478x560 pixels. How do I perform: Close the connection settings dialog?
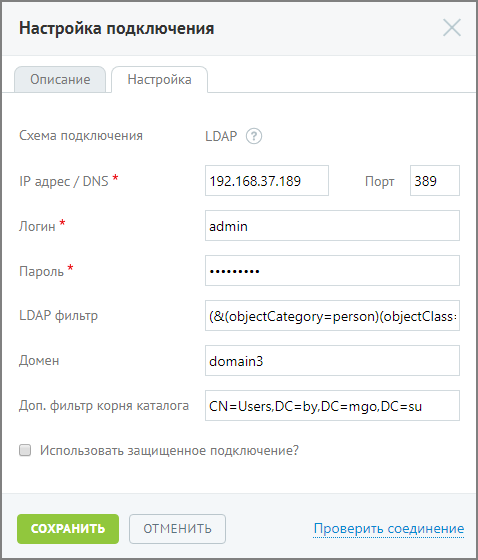(452, 28)
